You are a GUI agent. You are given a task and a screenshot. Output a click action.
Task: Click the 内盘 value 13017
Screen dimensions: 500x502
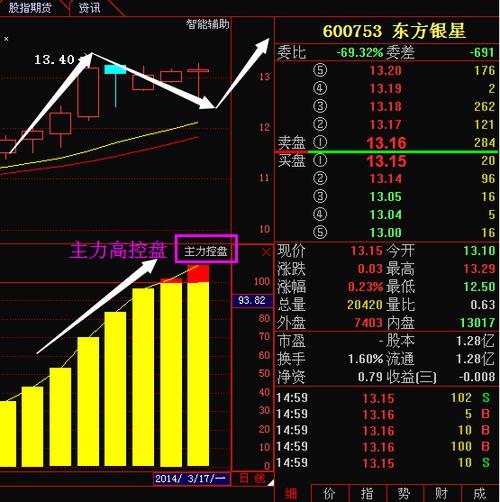(477, 323)
